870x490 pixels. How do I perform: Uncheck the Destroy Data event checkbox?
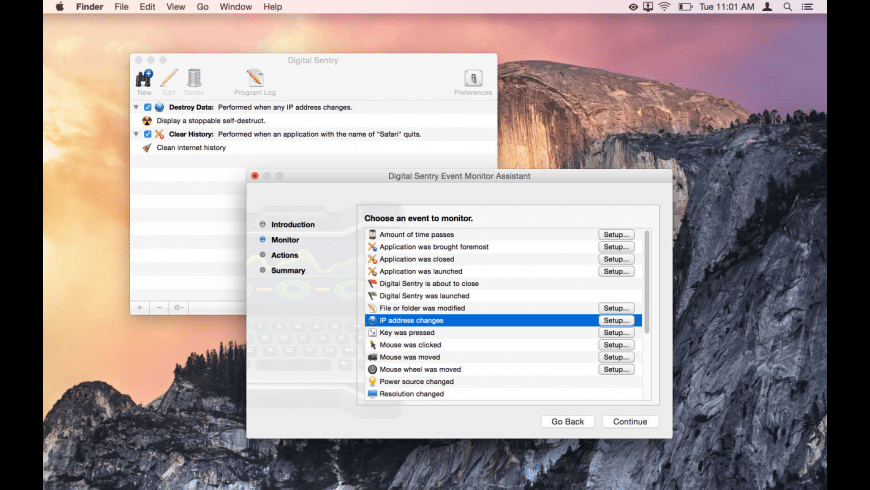148,107
